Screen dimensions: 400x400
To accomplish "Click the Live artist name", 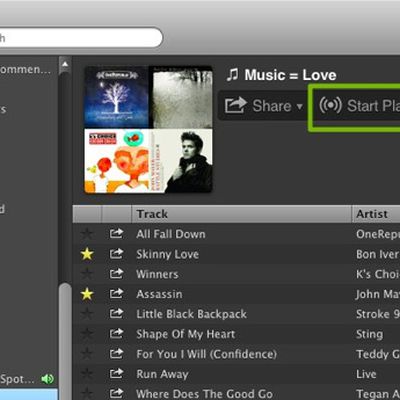I will coord(366,374).
